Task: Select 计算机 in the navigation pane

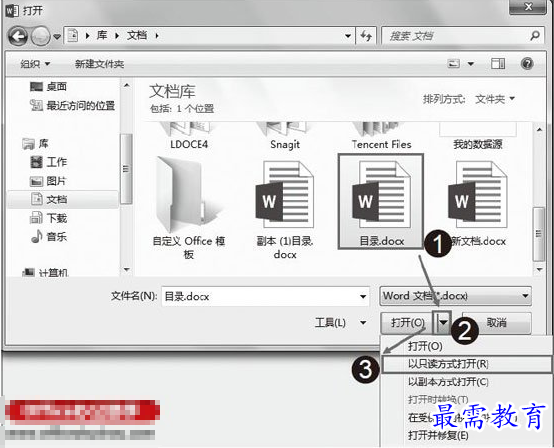Action: click(45, 272)
